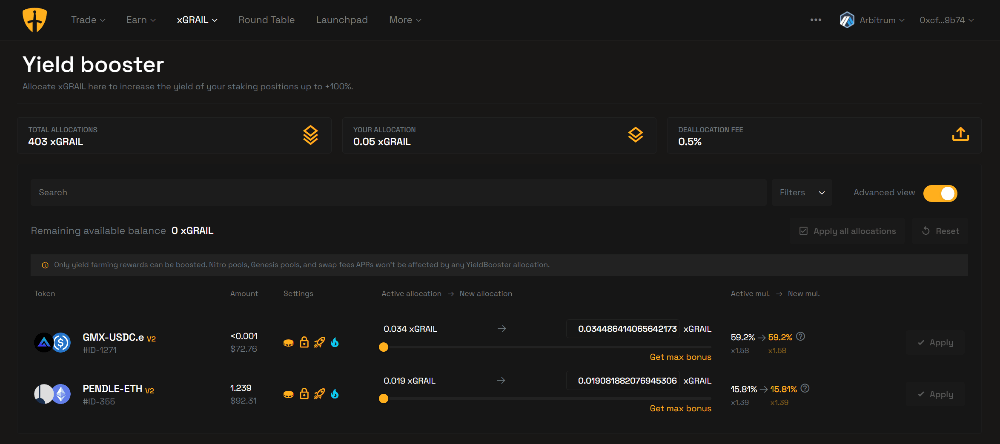1000x444 pixels.
Task: Click the 0.05 xGRAIL your allocation value
Action: [381, 142]
